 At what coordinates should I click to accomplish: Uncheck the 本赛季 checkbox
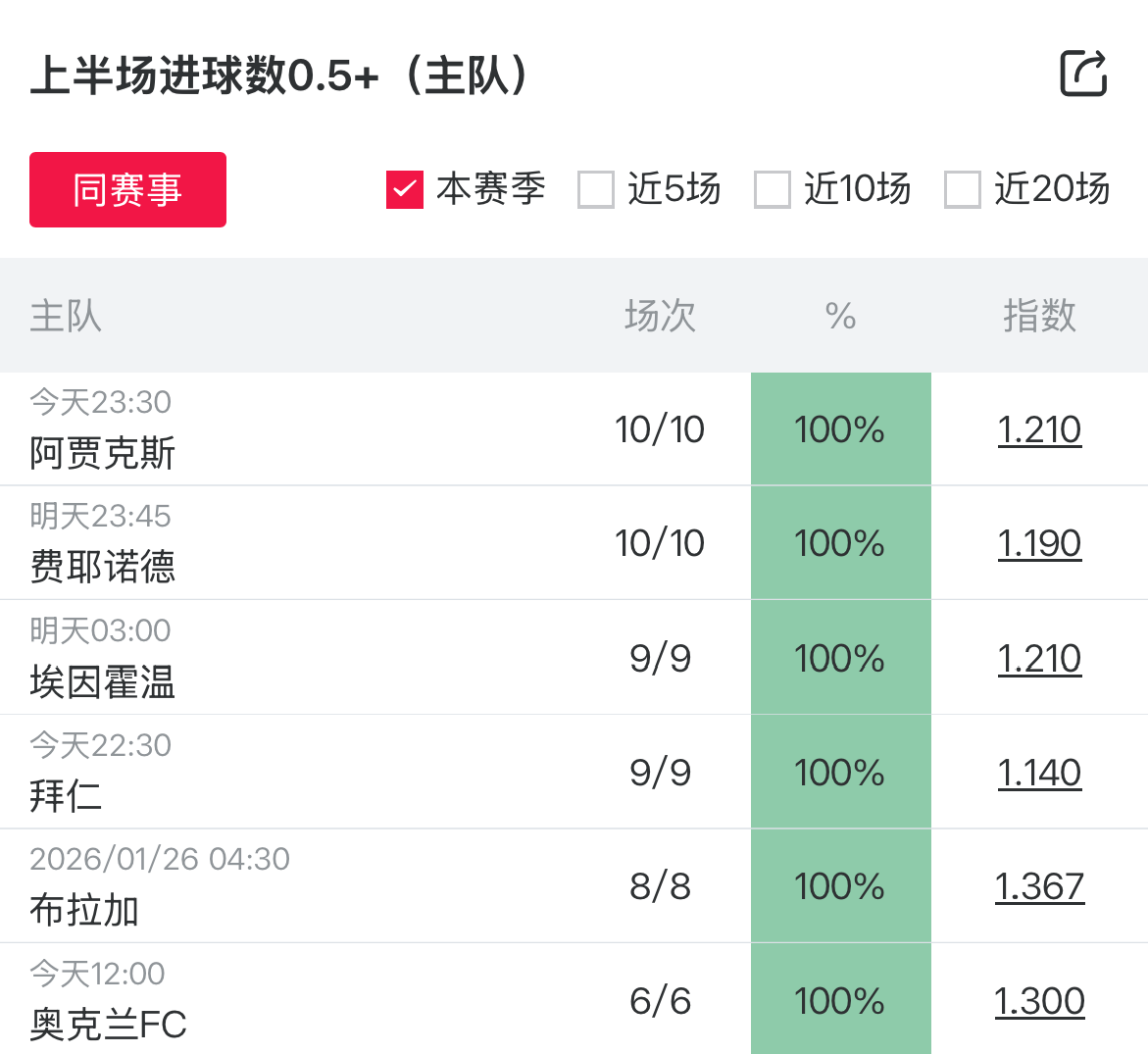click(x=405, y=189)
